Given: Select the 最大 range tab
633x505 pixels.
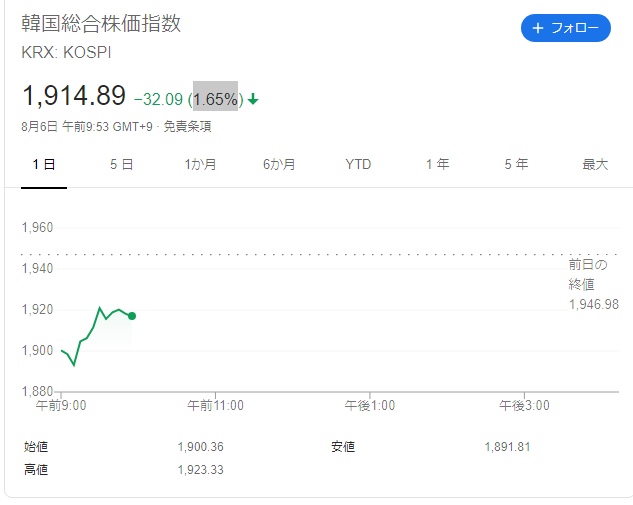Looking at the screenshot, I should [595, 165].
